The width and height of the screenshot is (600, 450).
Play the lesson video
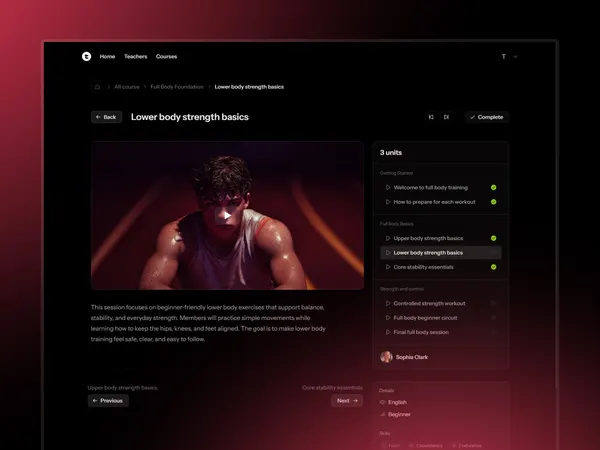point(227,215)
